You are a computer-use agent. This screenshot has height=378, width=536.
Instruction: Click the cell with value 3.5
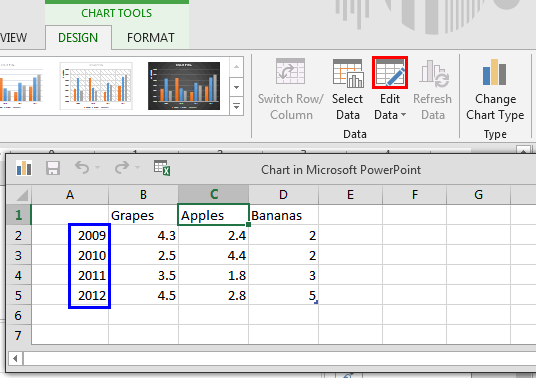[x=143, y=275]
